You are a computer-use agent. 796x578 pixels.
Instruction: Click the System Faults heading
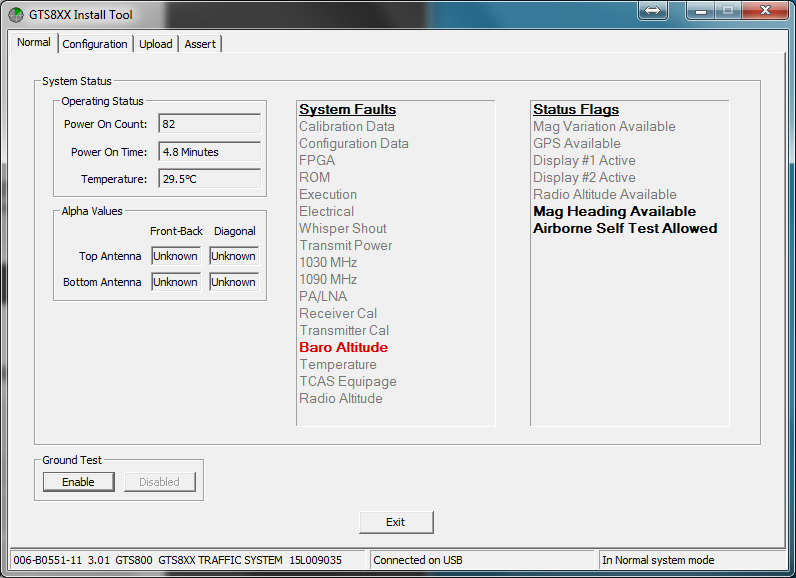pyautogui.click(x=348, y=110)
